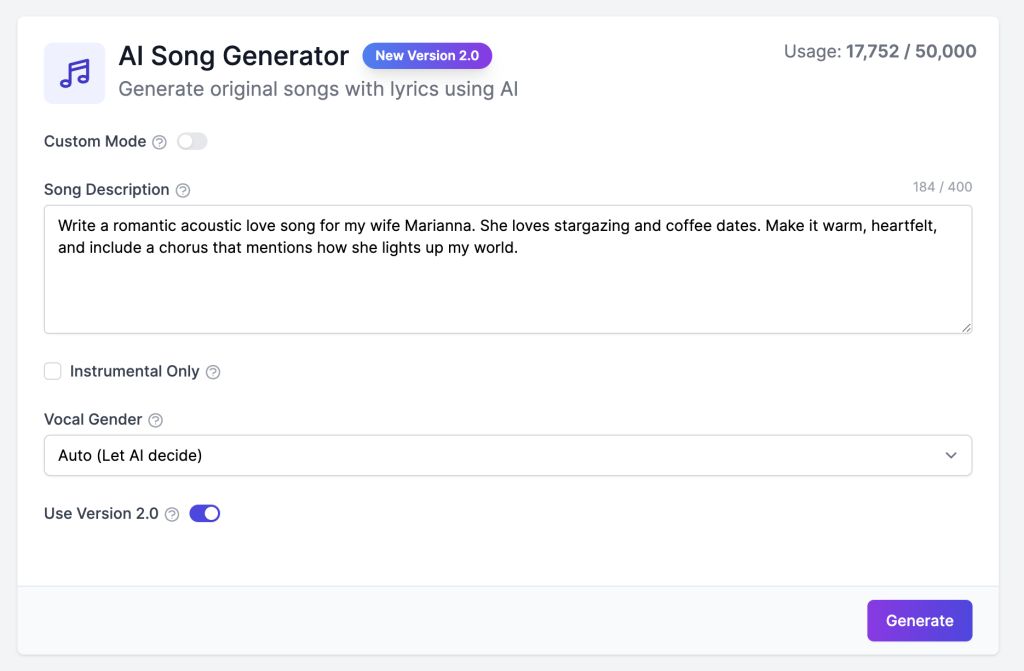Click the Usage 17,752 / 50,000 counter
Screen dimensions: 1024x671
[x=880, y=52]
